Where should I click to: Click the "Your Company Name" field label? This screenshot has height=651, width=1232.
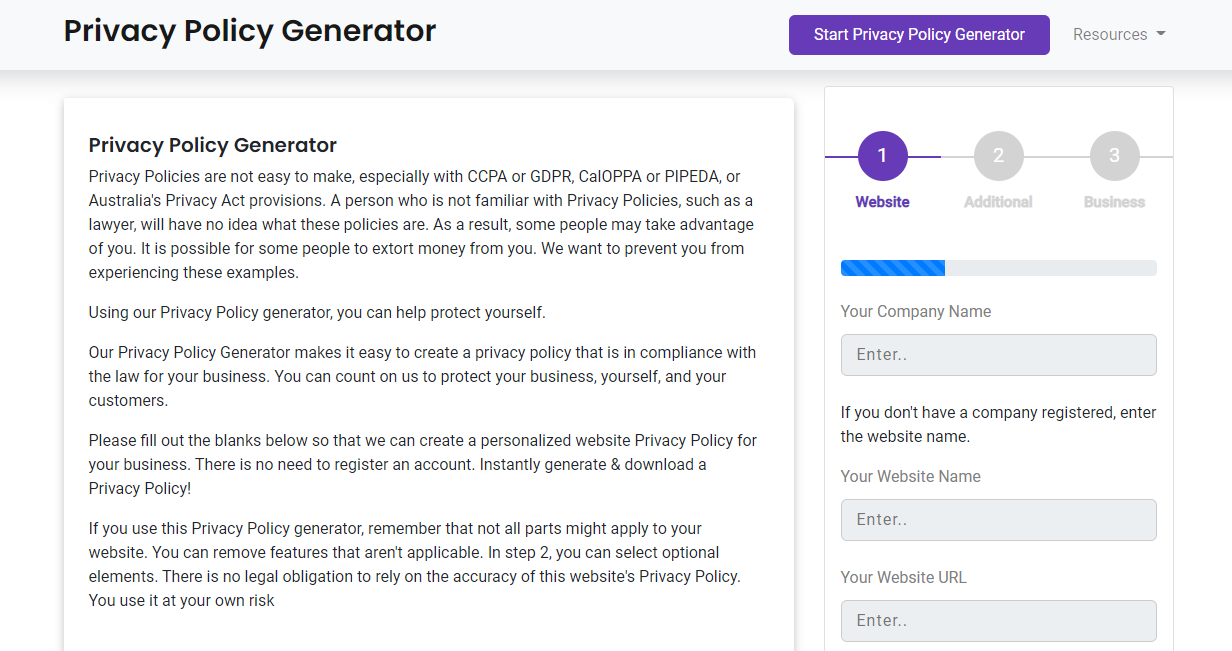(x=916, y=312)
